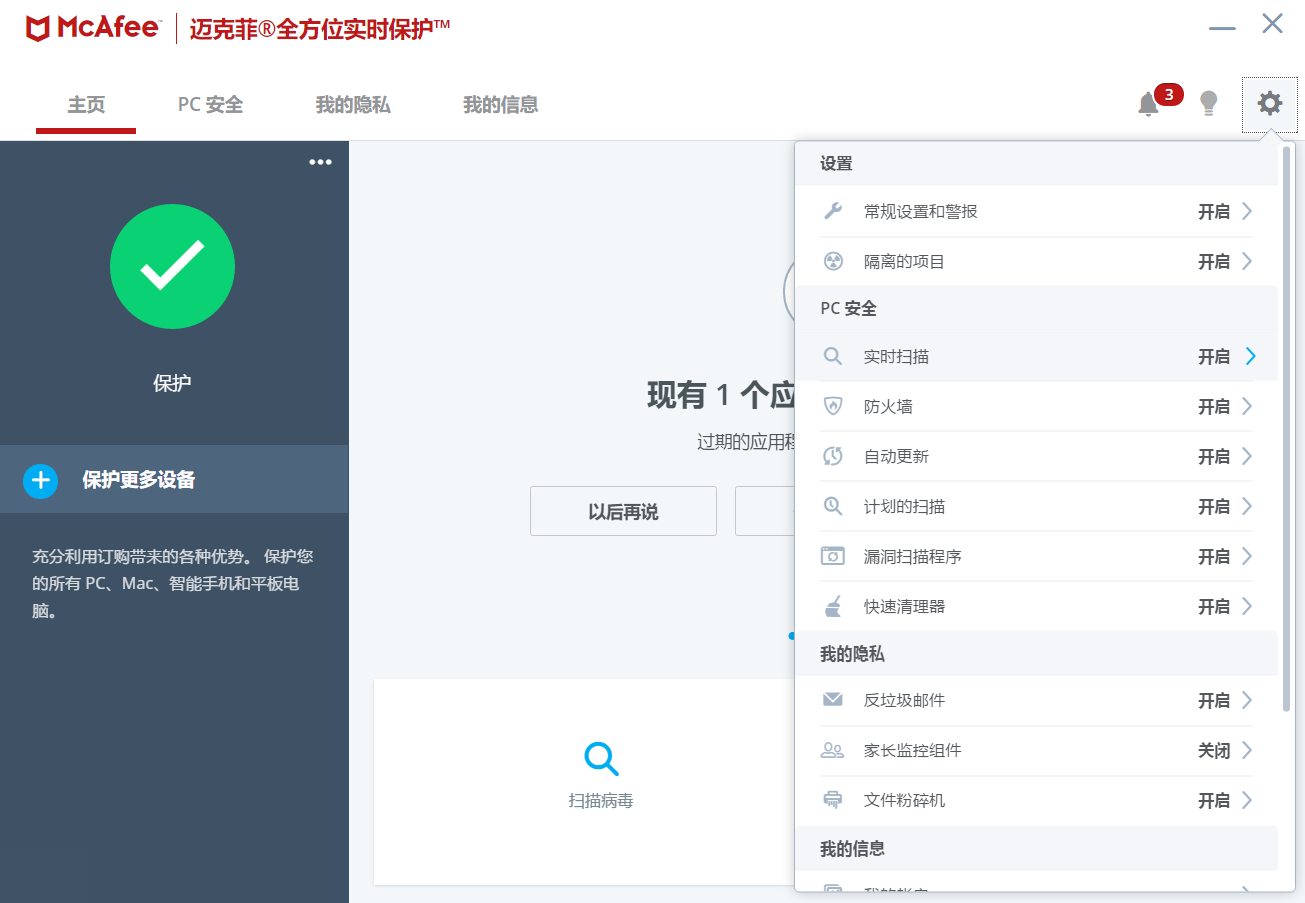Click the wrench icon beside 常规设置和警报
The width and height of the screenshot is (1305, 903).
[x=832, y=211]
